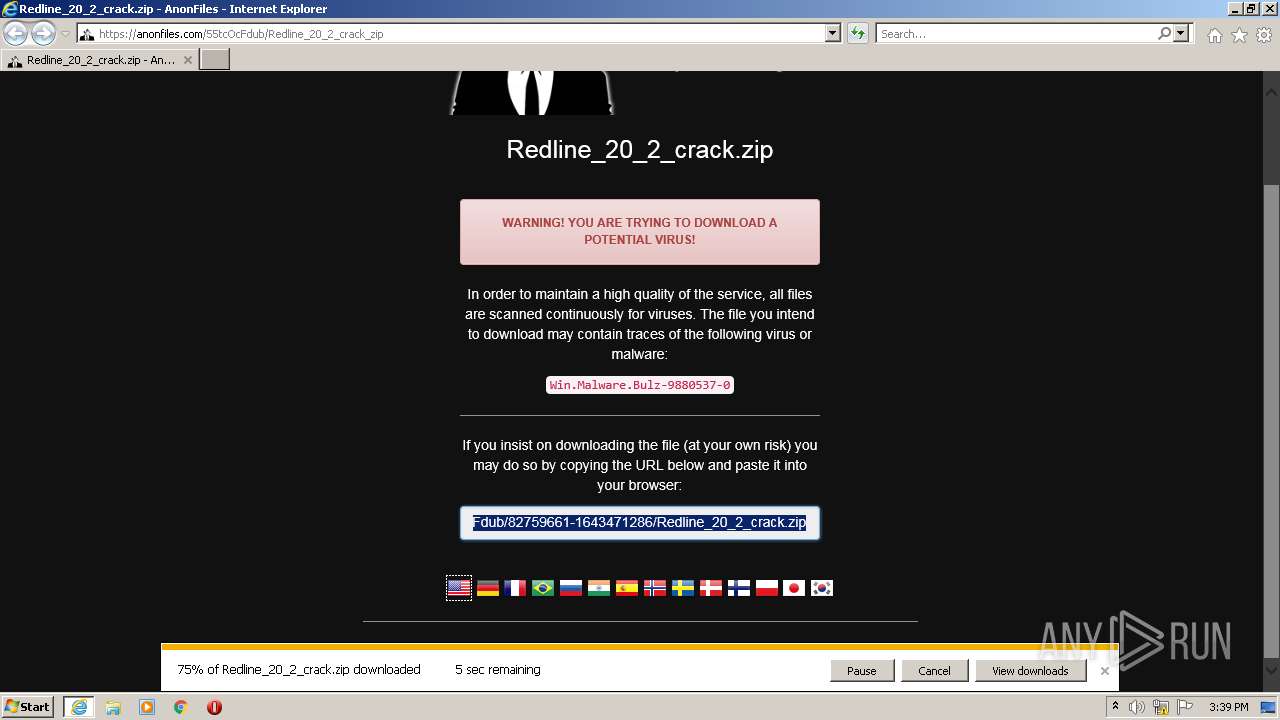Viewport: 1280px width, 720px height.
Task: Open the Start menu
Action: 27,707
